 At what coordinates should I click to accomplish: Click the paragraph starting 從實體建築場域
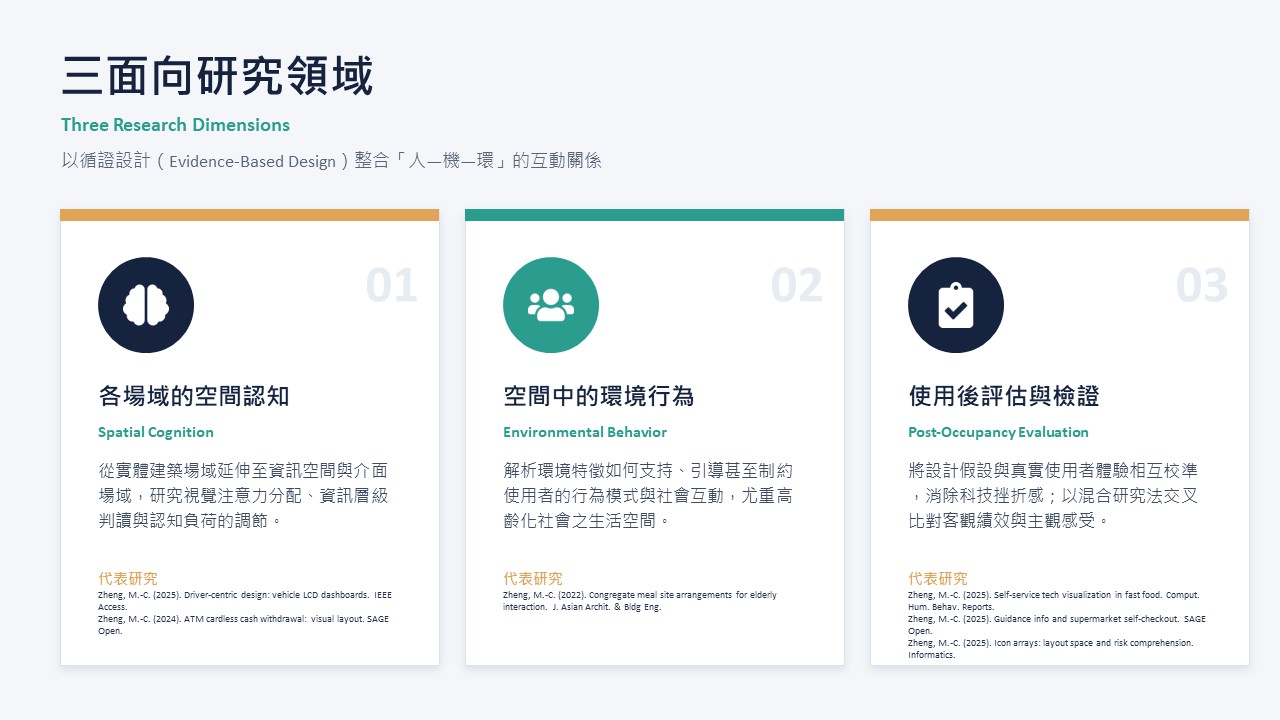(243, 495)
